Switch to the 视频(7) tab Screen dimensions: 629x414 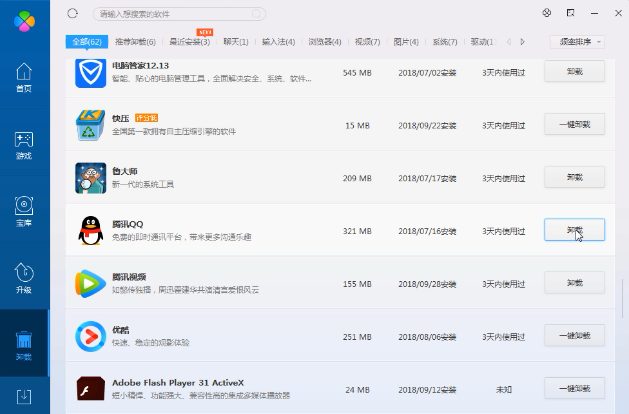[x=367, y=42]
